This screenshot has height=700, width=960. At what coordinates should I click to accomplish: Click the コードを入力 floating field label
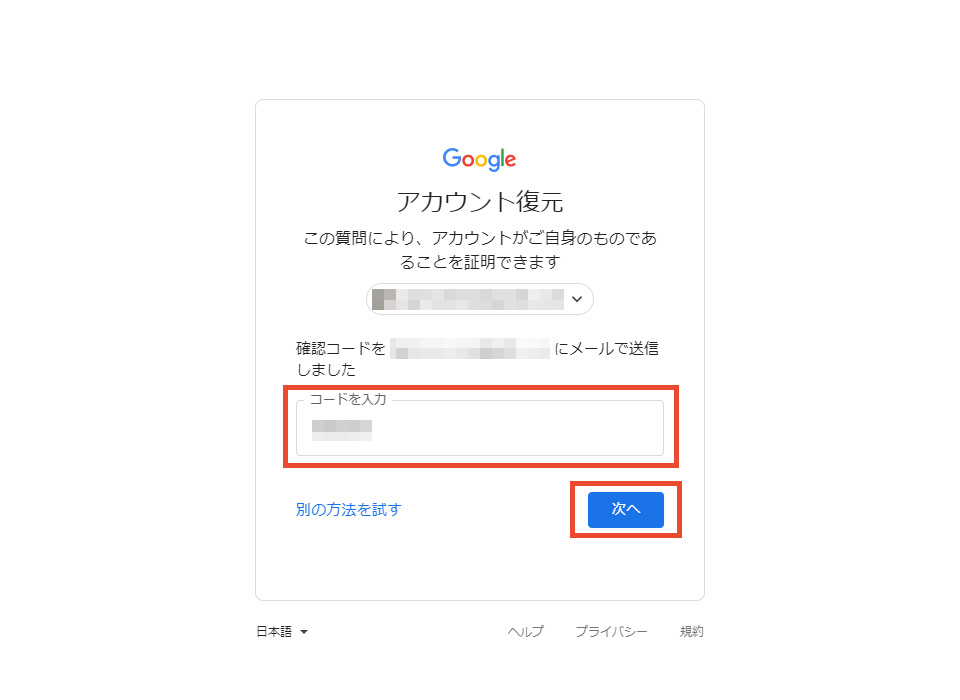coord(348,399)
